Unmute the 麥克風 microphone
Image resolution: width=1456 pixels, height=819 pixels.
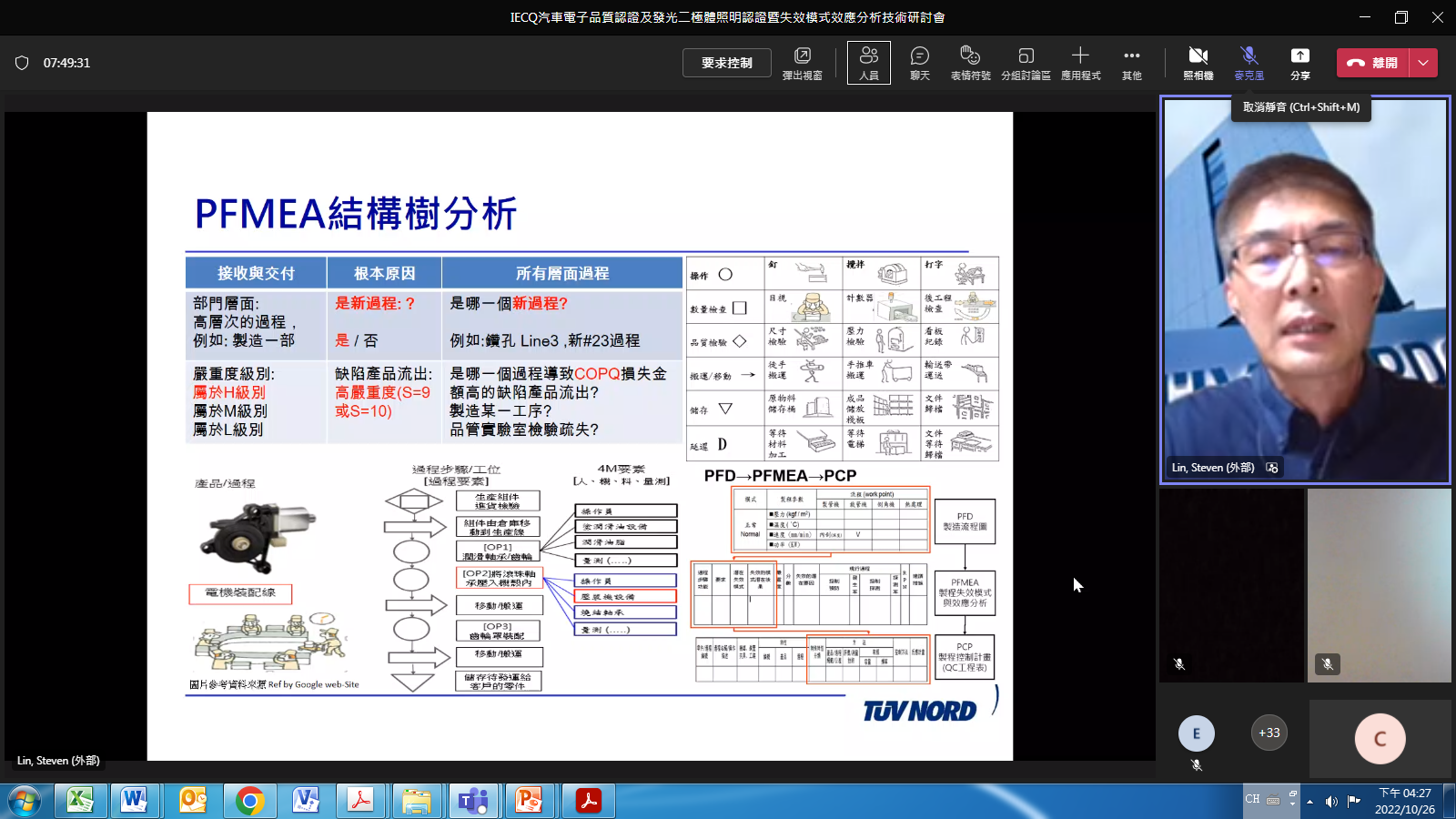pyautogui.click(x=1249, y=63)
